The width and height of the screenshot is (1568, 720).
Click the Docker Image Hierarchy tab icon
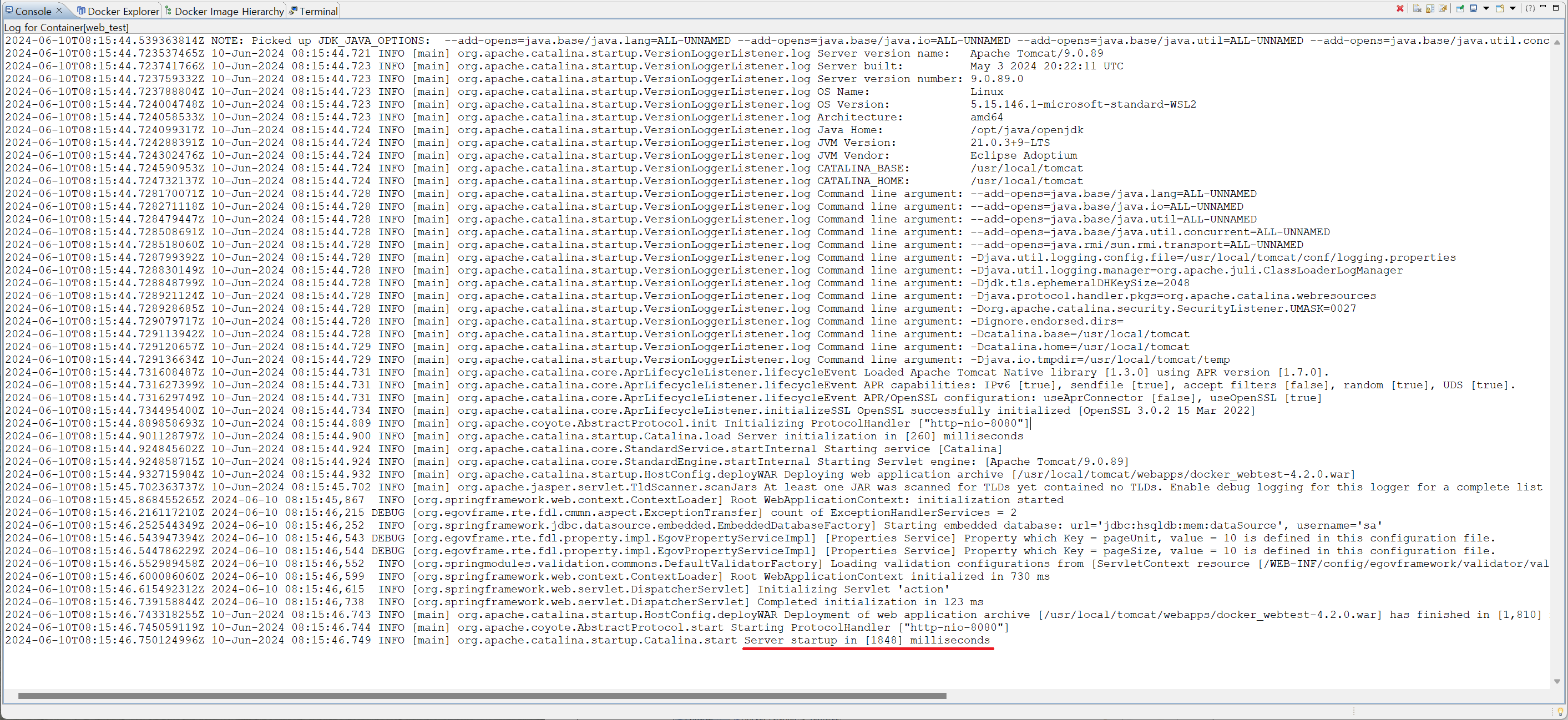169,11
